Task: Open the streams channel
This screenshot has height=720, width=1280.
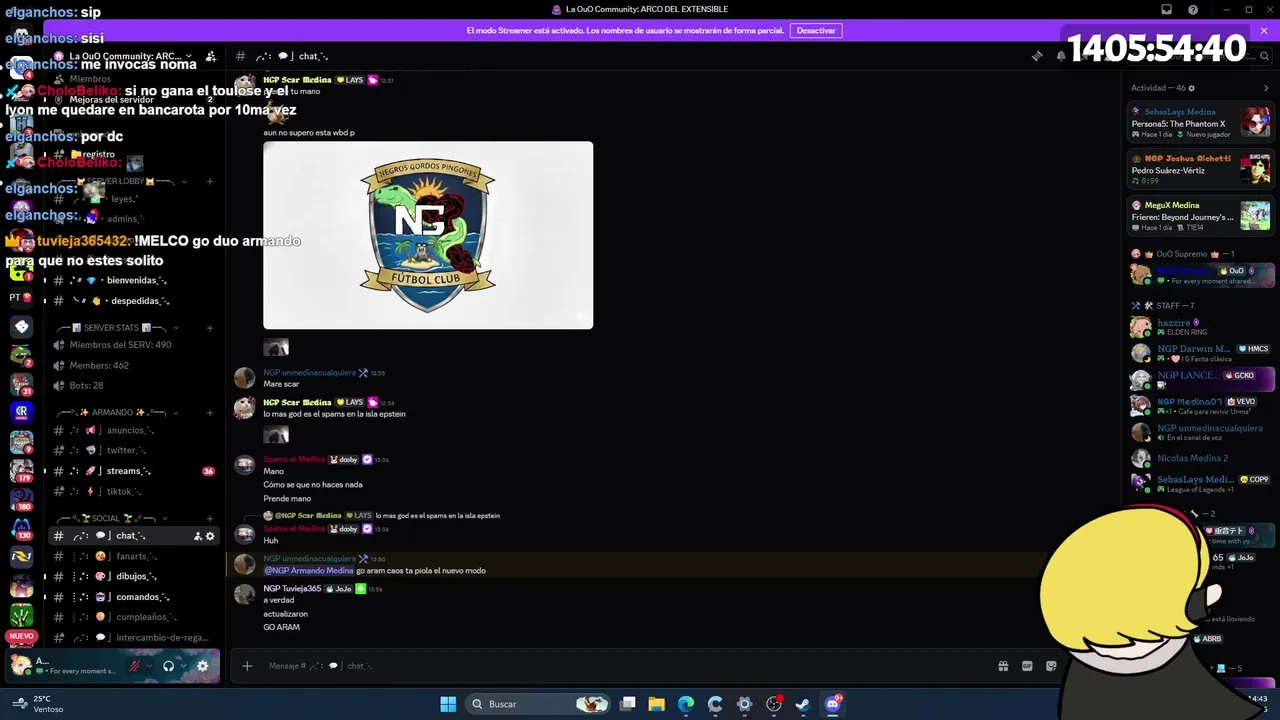Action: [133, 471]
